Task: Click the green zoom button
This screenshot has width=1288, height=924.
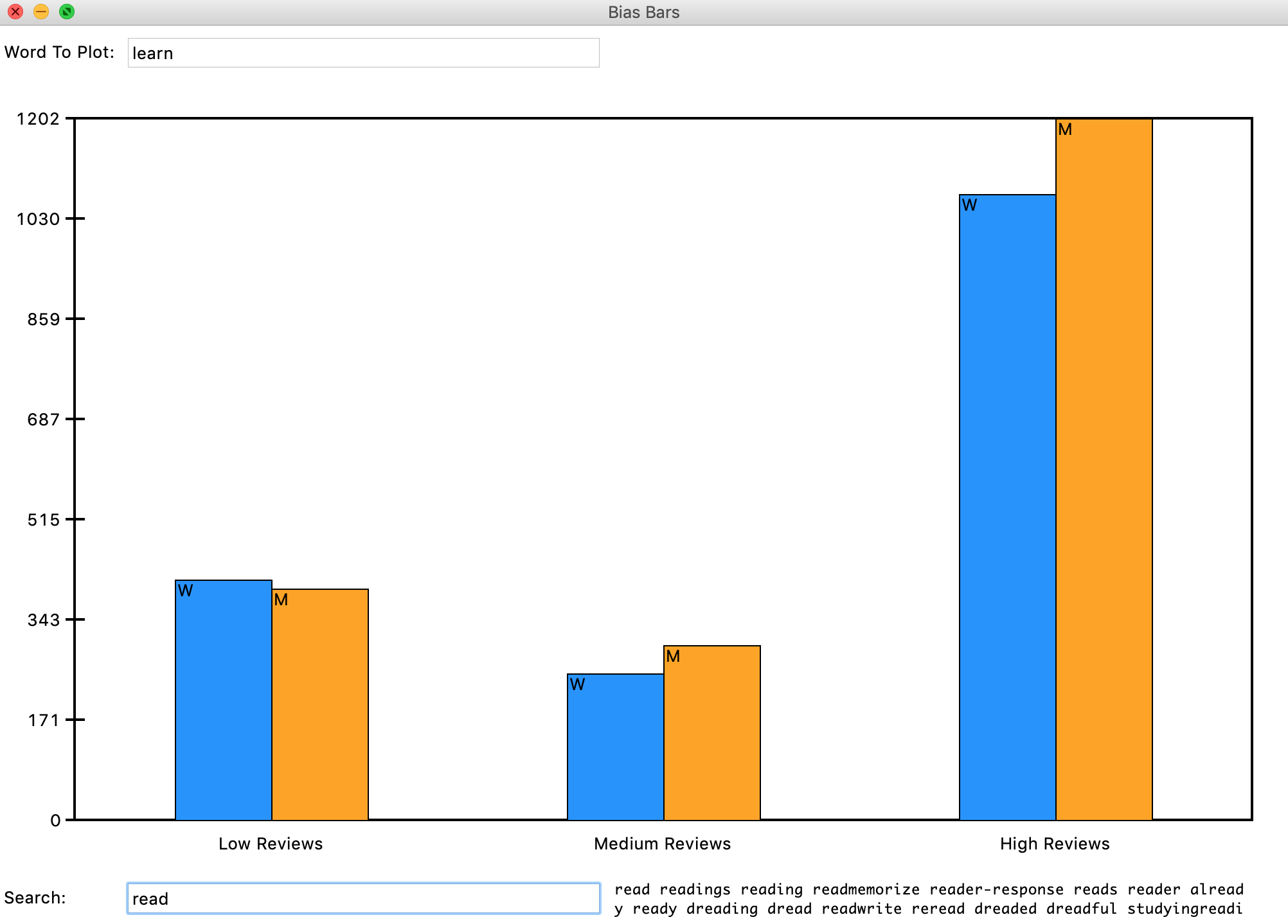Action: tap(66, 11)
